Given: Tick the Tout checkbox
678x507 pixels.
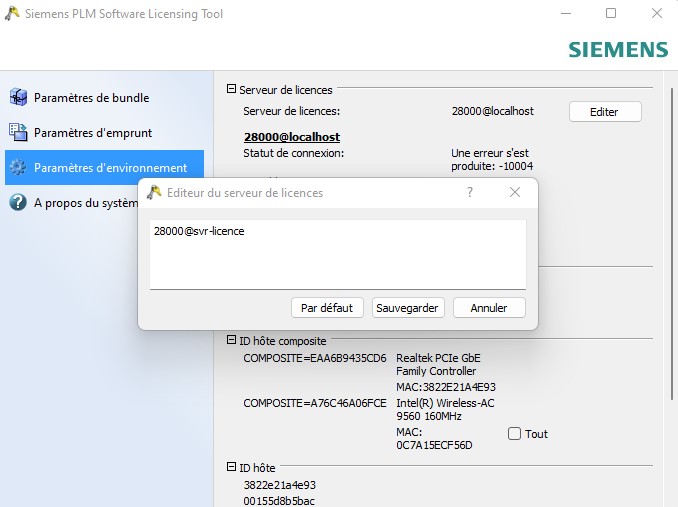Looking at the screenshot, I should click(514, 434).
